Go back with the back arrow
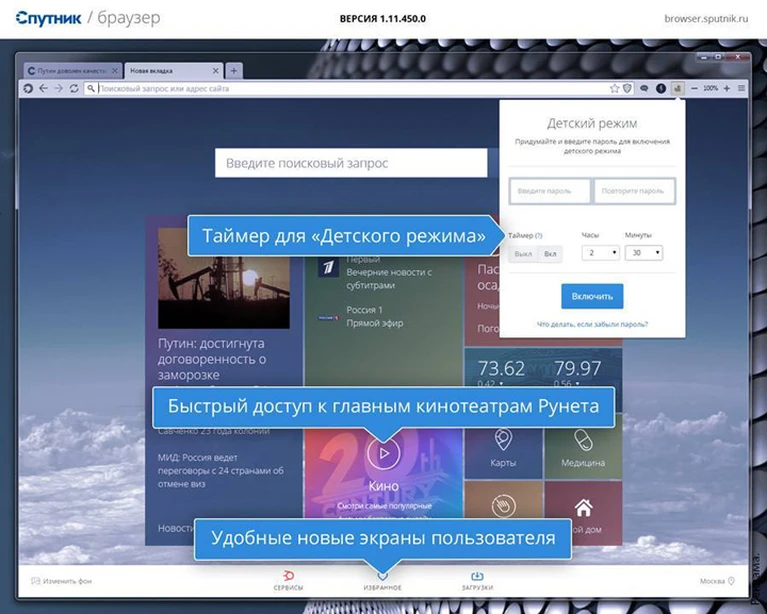The width and height of the screenshot is (767, 614). [x=44, y=89]
